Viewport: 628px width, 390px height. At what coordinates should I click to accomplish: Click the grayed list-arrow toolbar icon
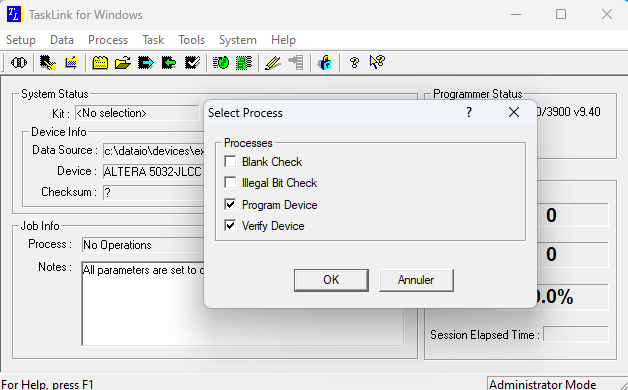tap(296, 63)
